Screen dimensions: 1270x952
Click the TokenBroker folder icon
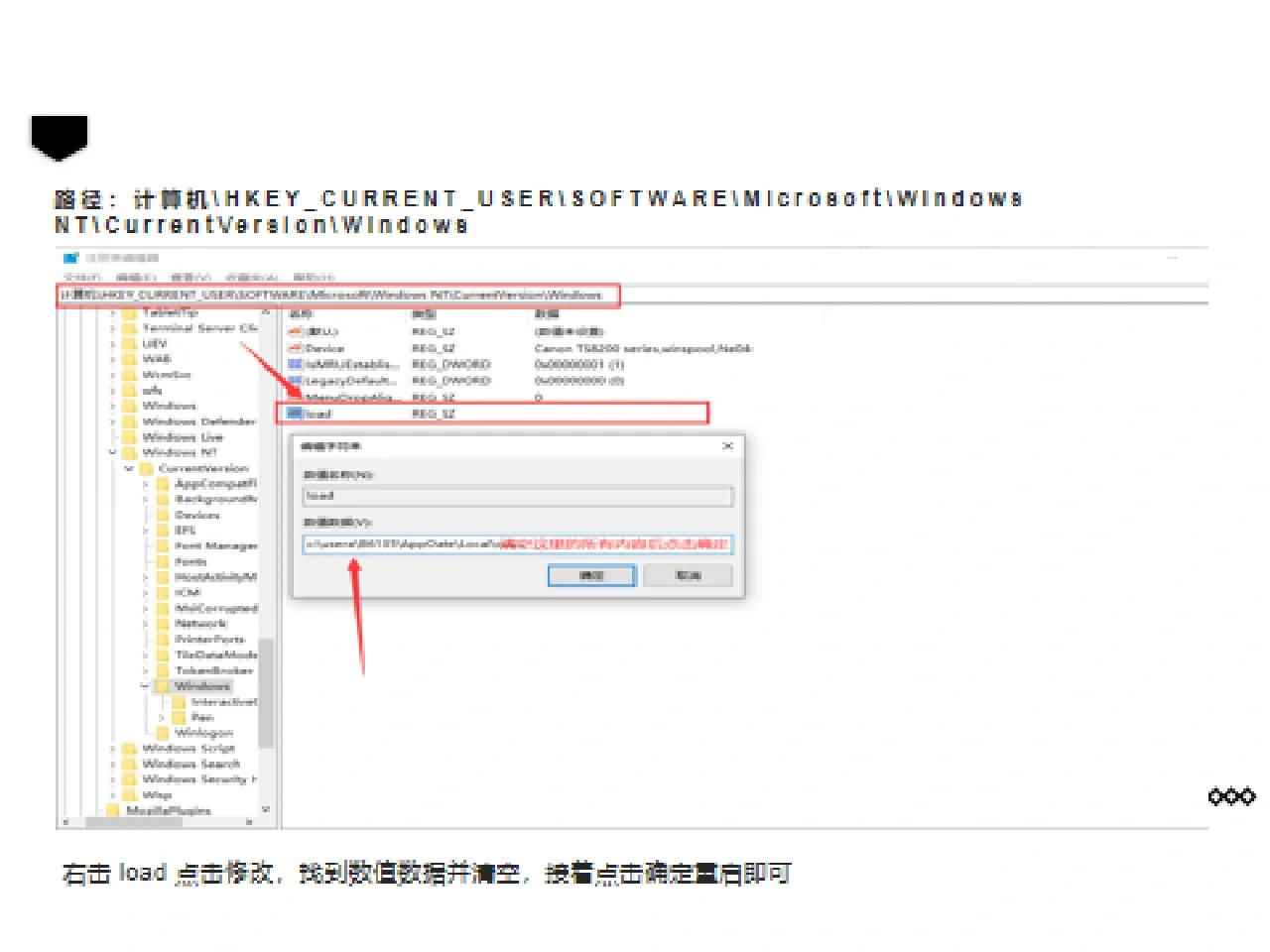(163, 670)
